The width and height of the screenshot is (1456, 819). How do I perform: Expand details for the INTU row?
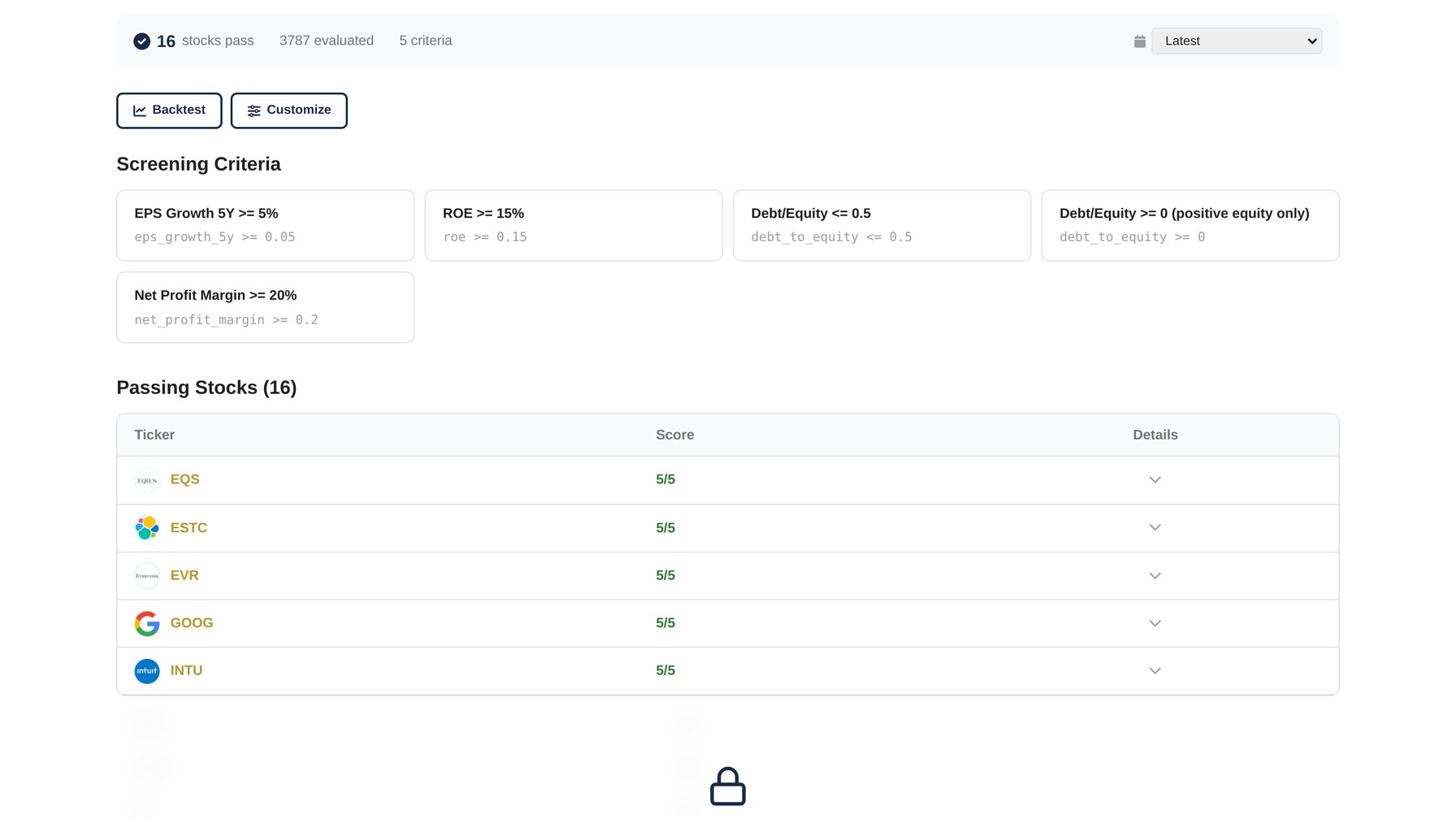(1155, 670)
